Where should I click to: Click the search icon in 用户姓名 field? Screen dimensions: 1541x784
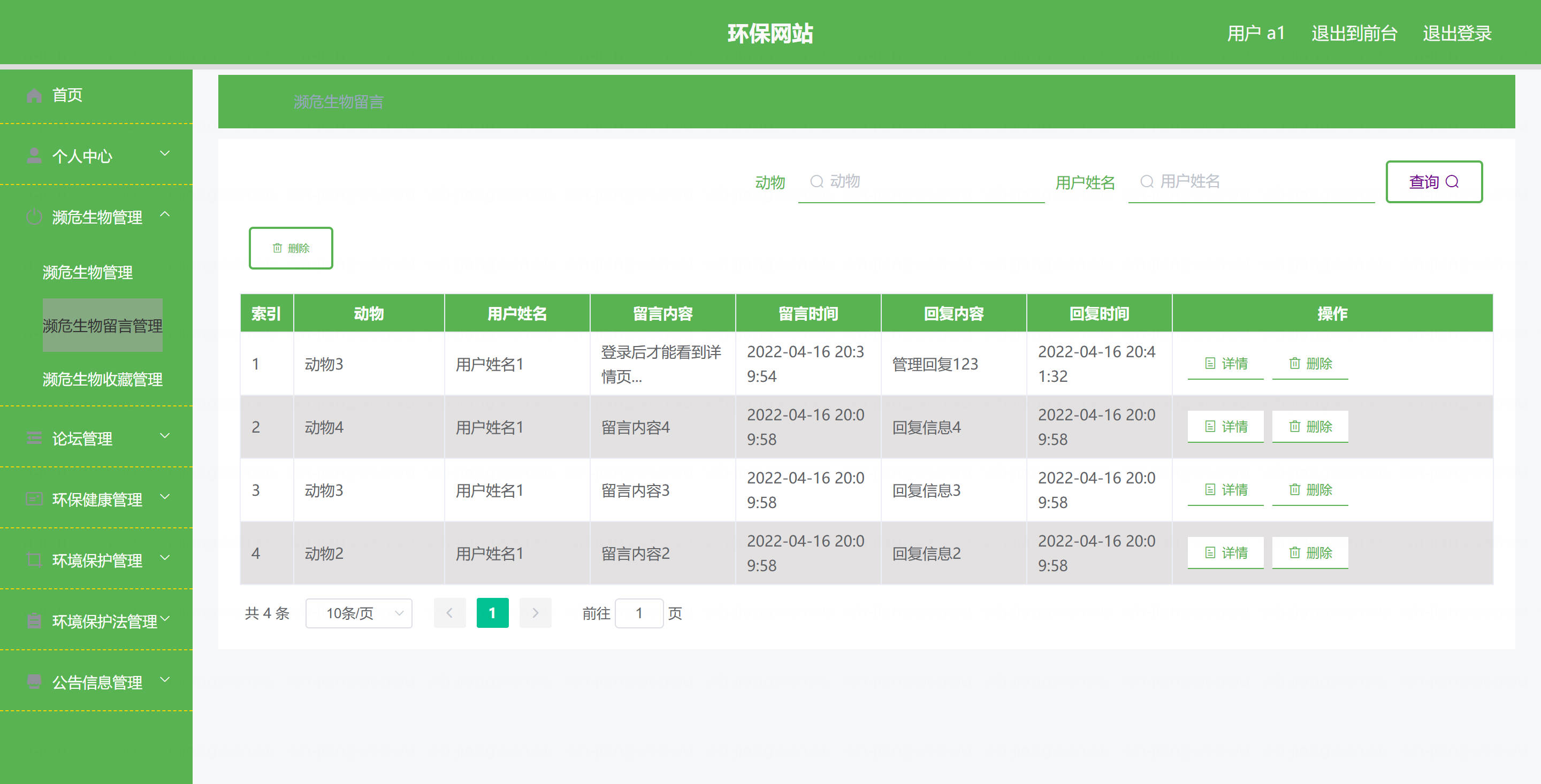point(1147,181)
